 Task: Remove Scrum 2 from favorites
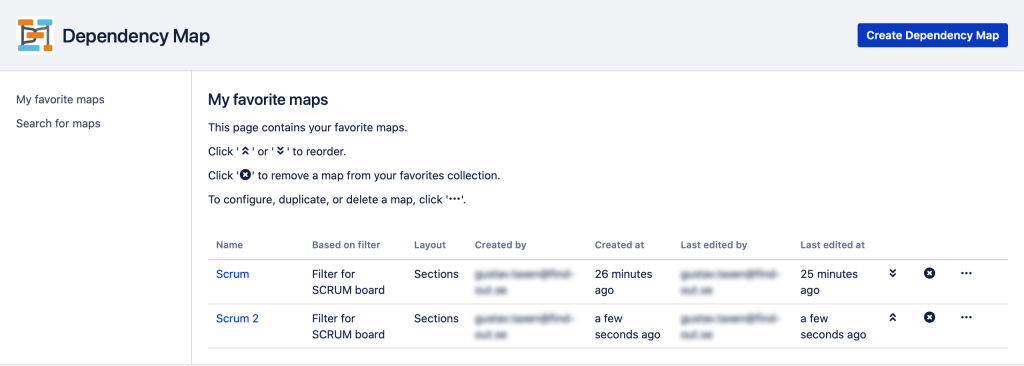[929, 317]
